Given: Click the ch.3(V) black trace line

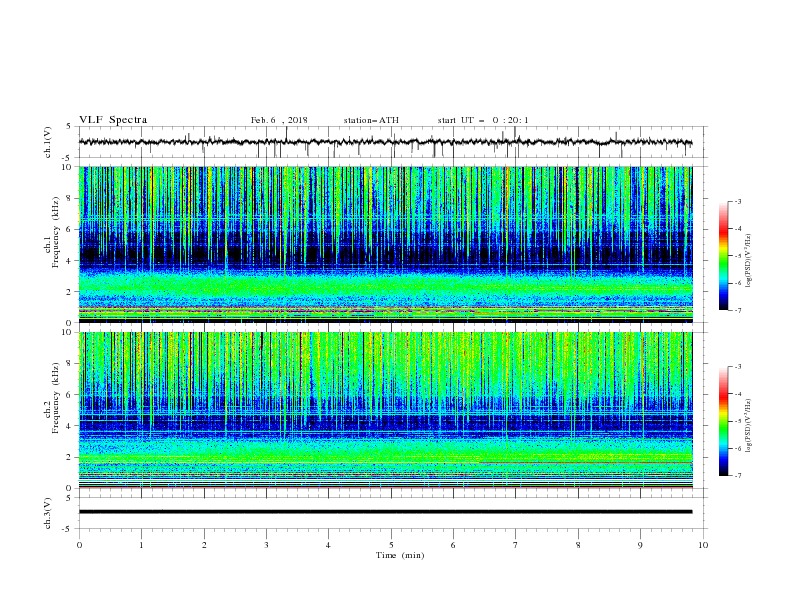Looking at the screenshot, I should pyautogui.click(x=385, y=512).
